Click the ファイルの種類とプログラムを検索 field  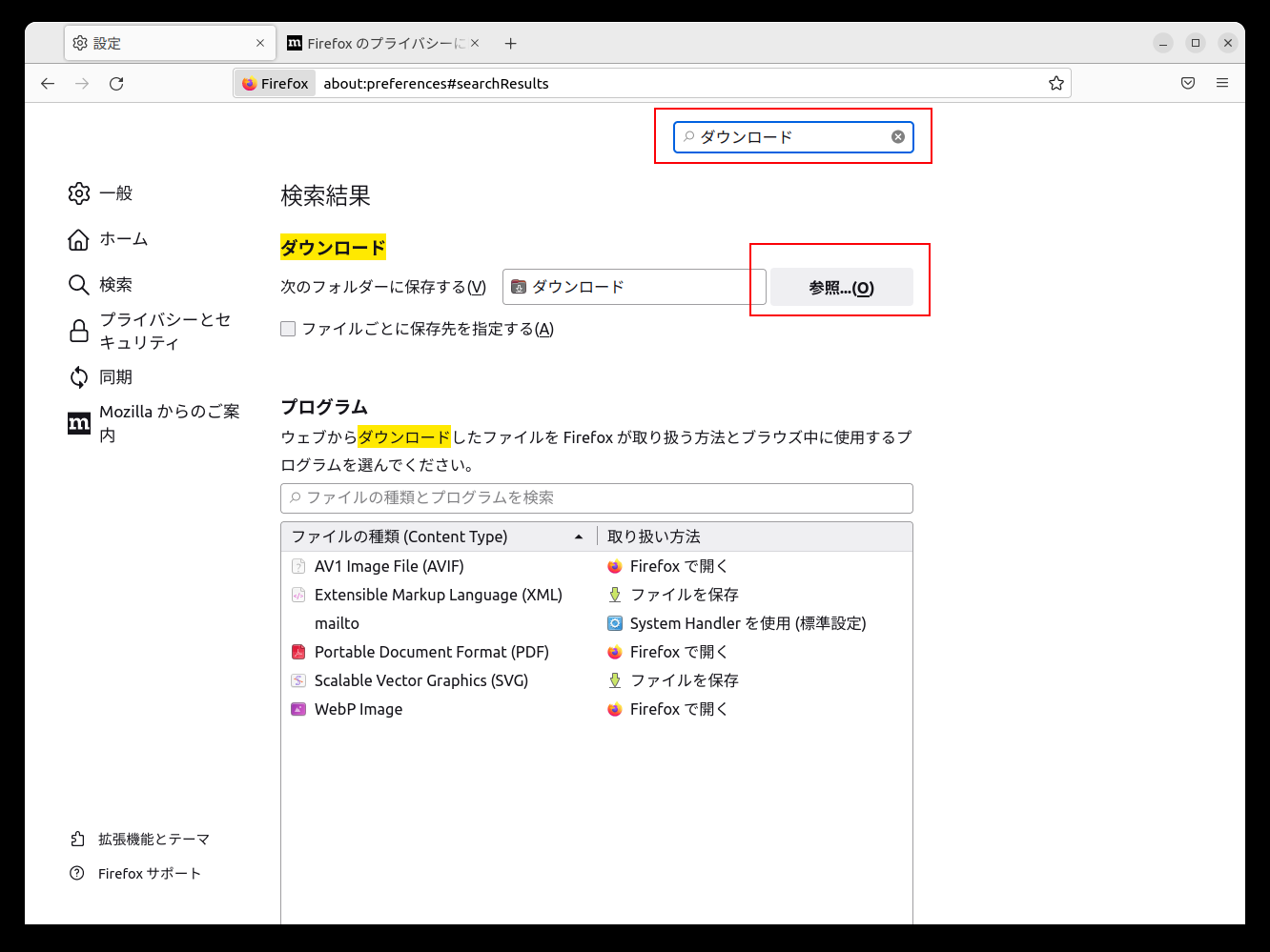tap(597, 498)
